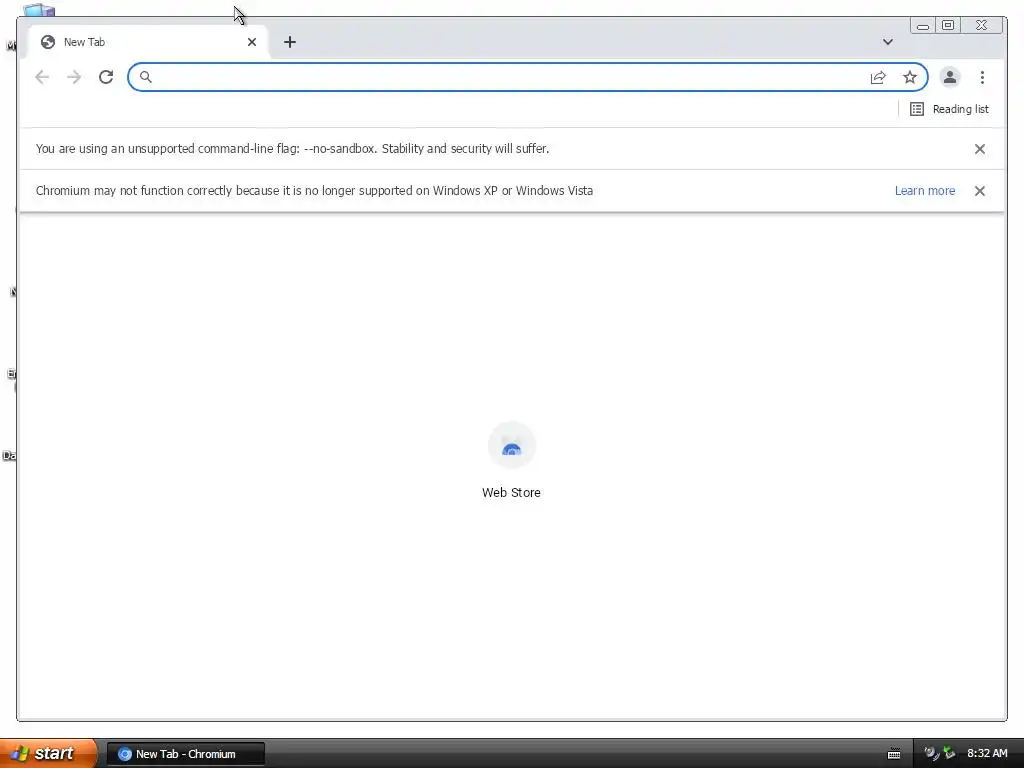Expand the tab search dropdown arrow
The height and width of the screenshot is (768, 1024).
tap(888, 42)
